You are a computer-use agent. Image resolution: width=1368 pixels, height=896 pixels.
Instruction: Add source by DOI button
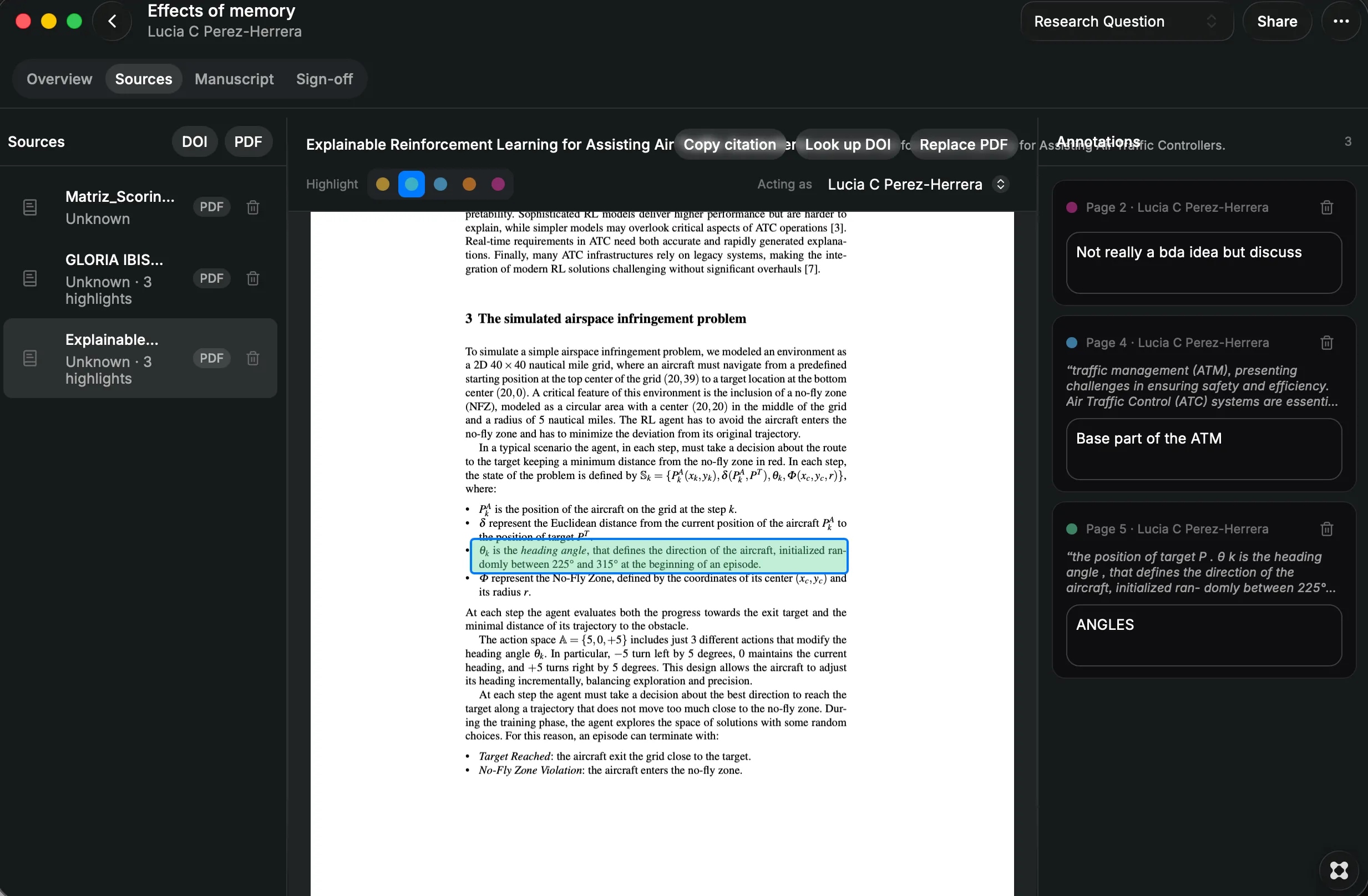coord(194,142)
